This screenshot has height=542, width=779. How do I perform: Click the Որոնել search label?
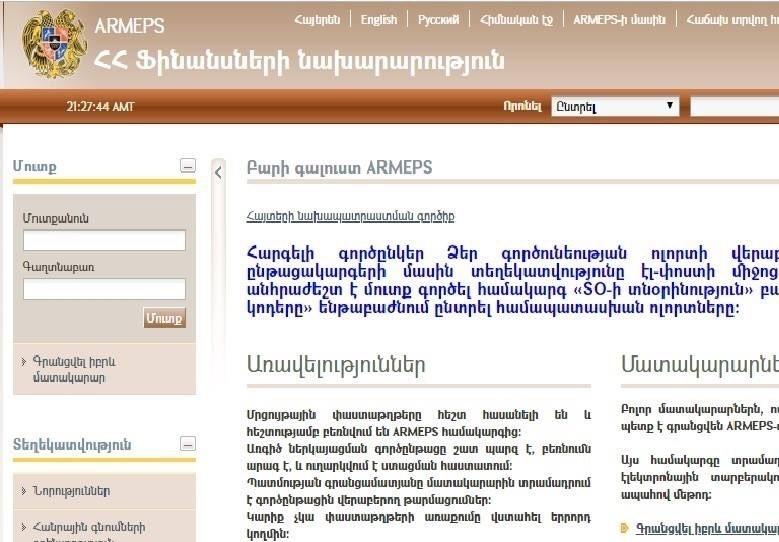[522, 106]
